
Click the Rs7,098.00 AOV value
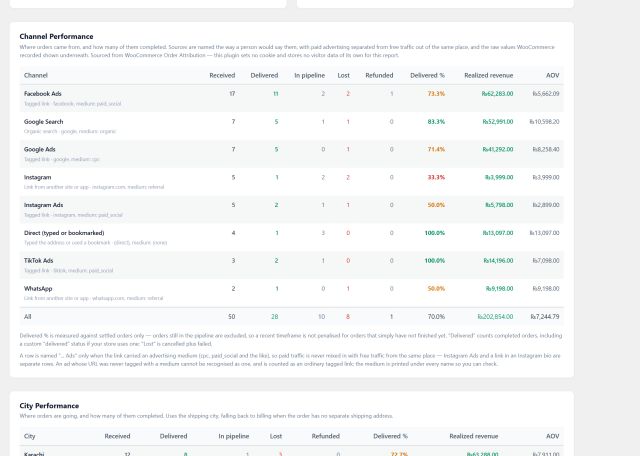coord(546,260)
